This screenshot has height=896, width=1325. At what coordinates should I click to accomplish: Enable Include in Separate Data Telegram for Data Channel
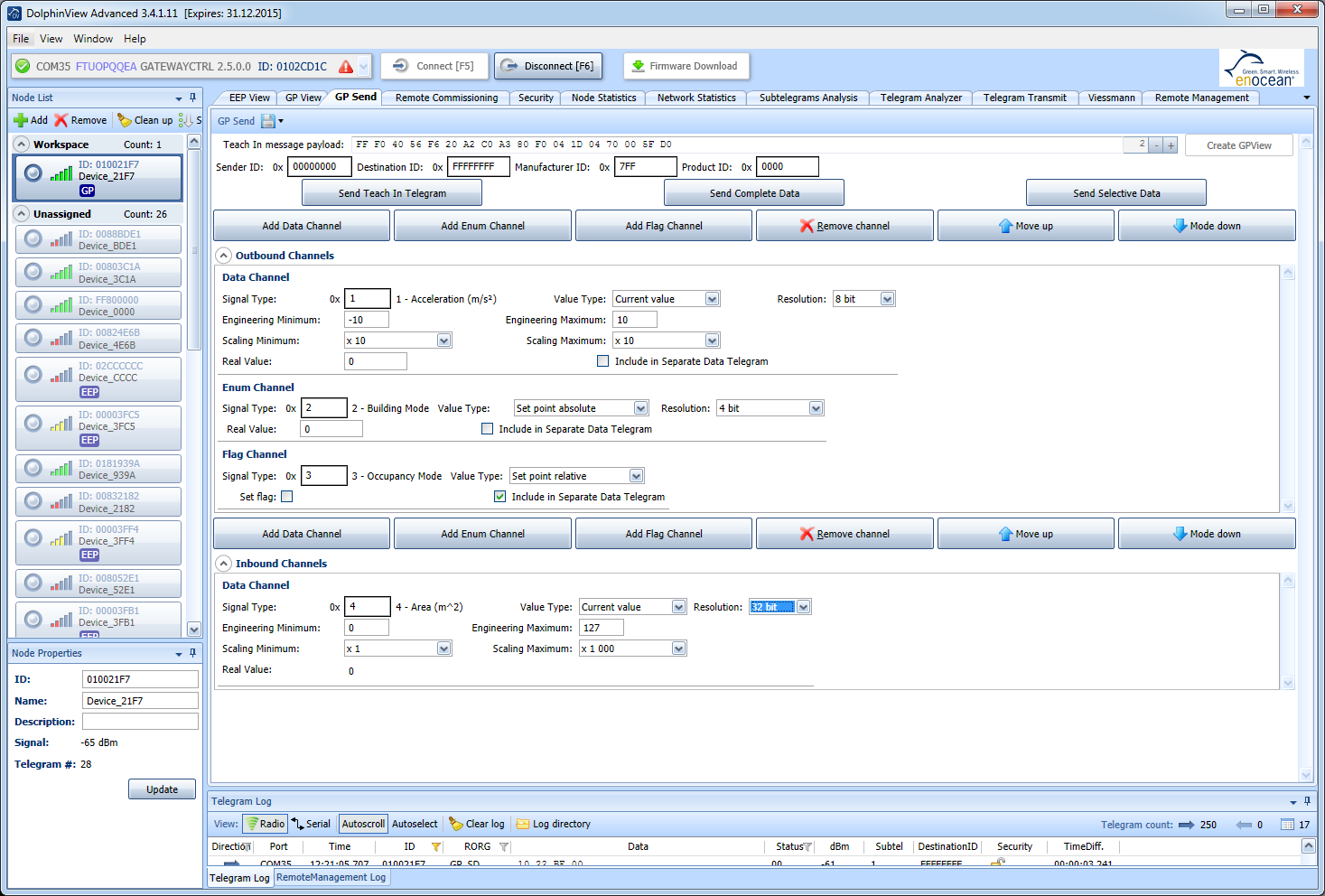[603, 361]
